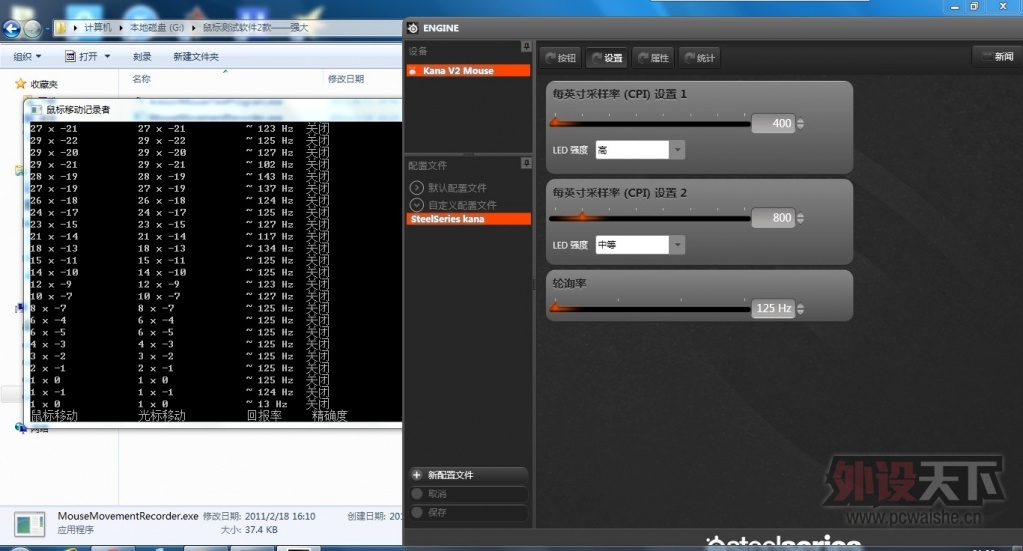Click the ENGINE logo icon in title bar

(x=412, y=28)
